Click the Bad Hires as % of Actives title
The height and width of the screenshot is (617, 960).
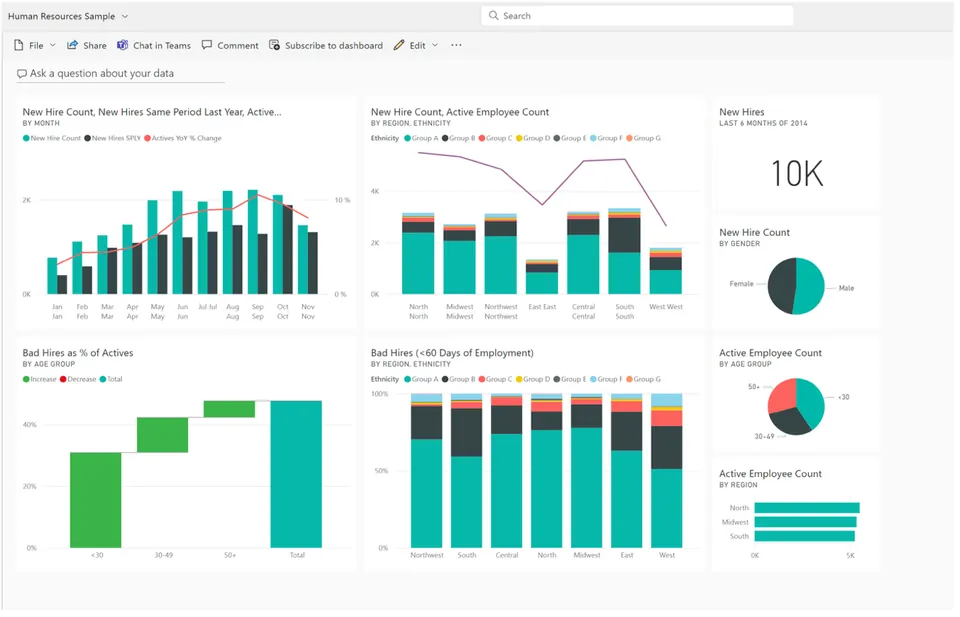coord(78,353)
